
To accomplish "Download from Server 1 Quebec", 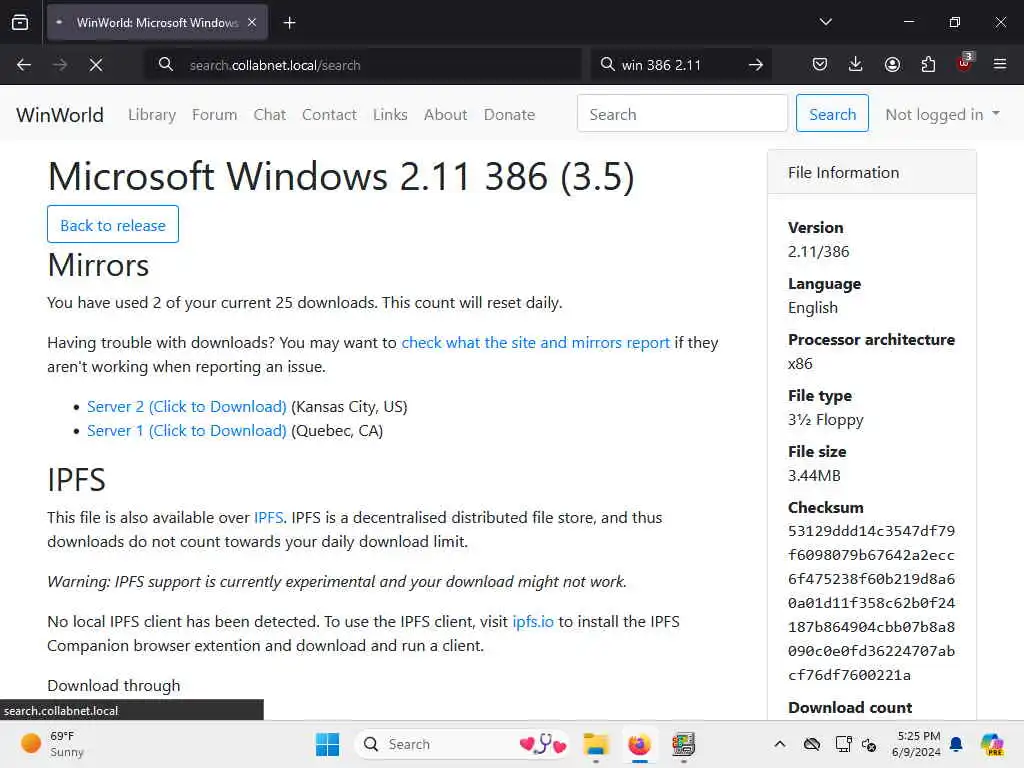I will coord(187,431).
